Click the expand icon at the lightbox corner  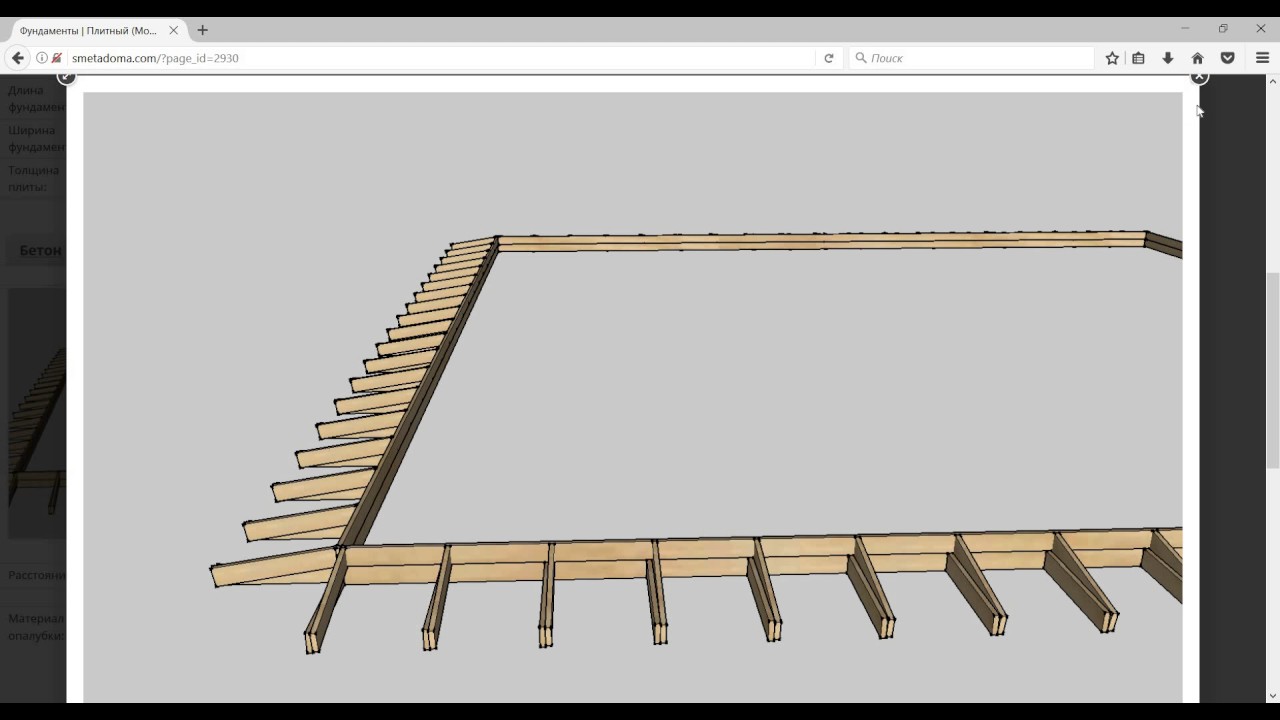tap(66, 77)
